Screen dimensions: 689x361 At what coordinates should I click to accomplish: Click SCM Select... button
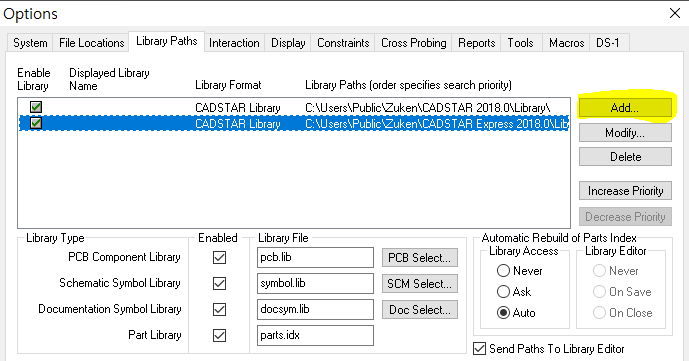420,284
